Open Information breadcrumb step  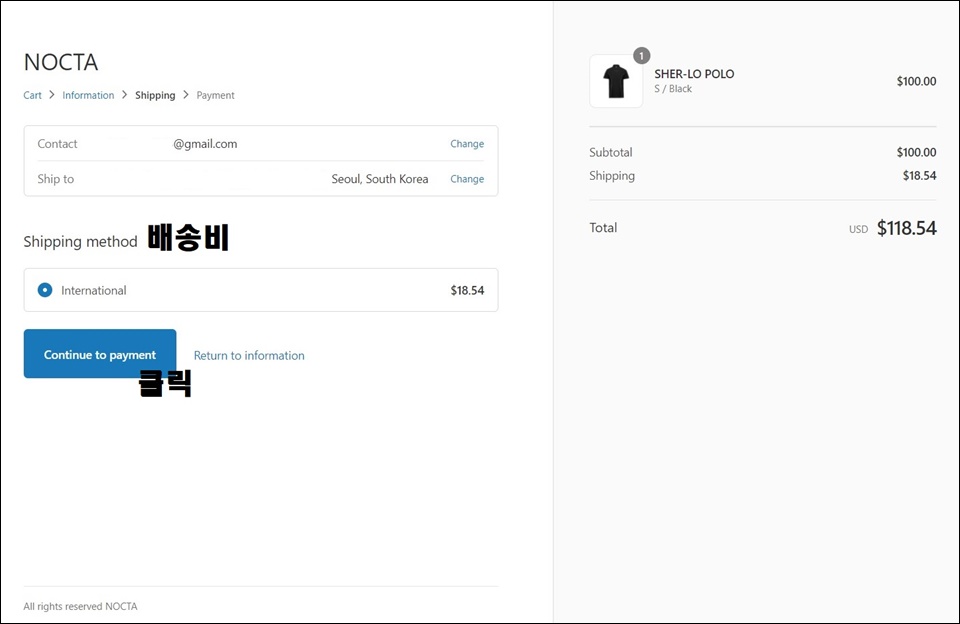(x=88, y=95)
